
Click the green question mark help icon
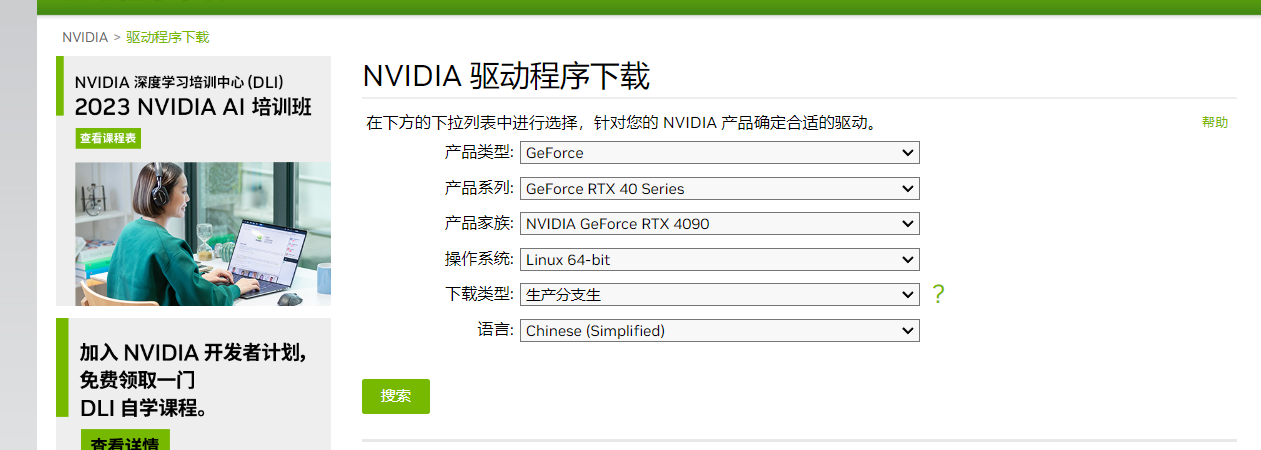tap(938, 294)
